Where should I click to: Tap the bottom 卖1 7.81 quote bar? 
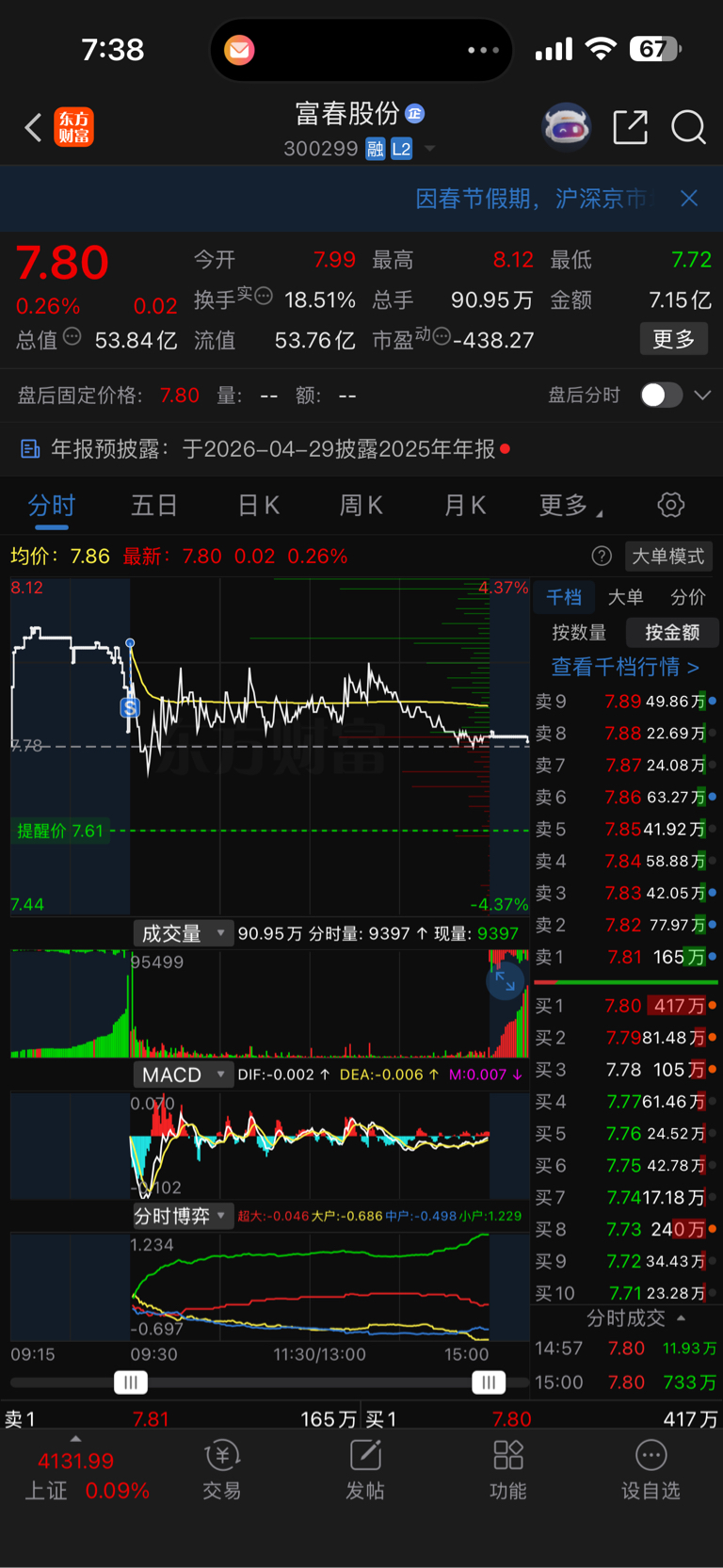181,1419
